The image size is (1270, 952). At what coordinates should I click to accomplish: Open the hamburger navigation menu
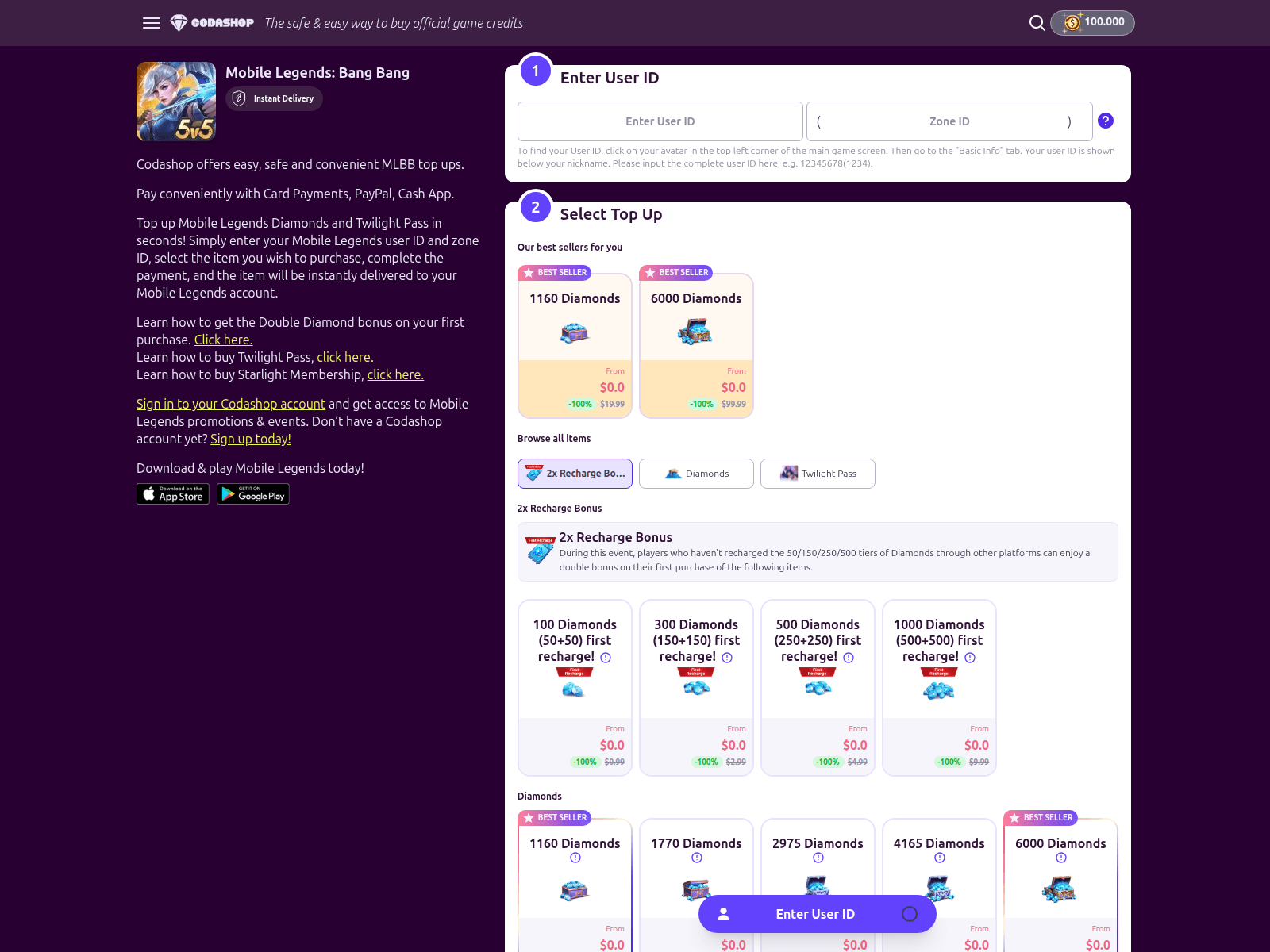point(151,23)
